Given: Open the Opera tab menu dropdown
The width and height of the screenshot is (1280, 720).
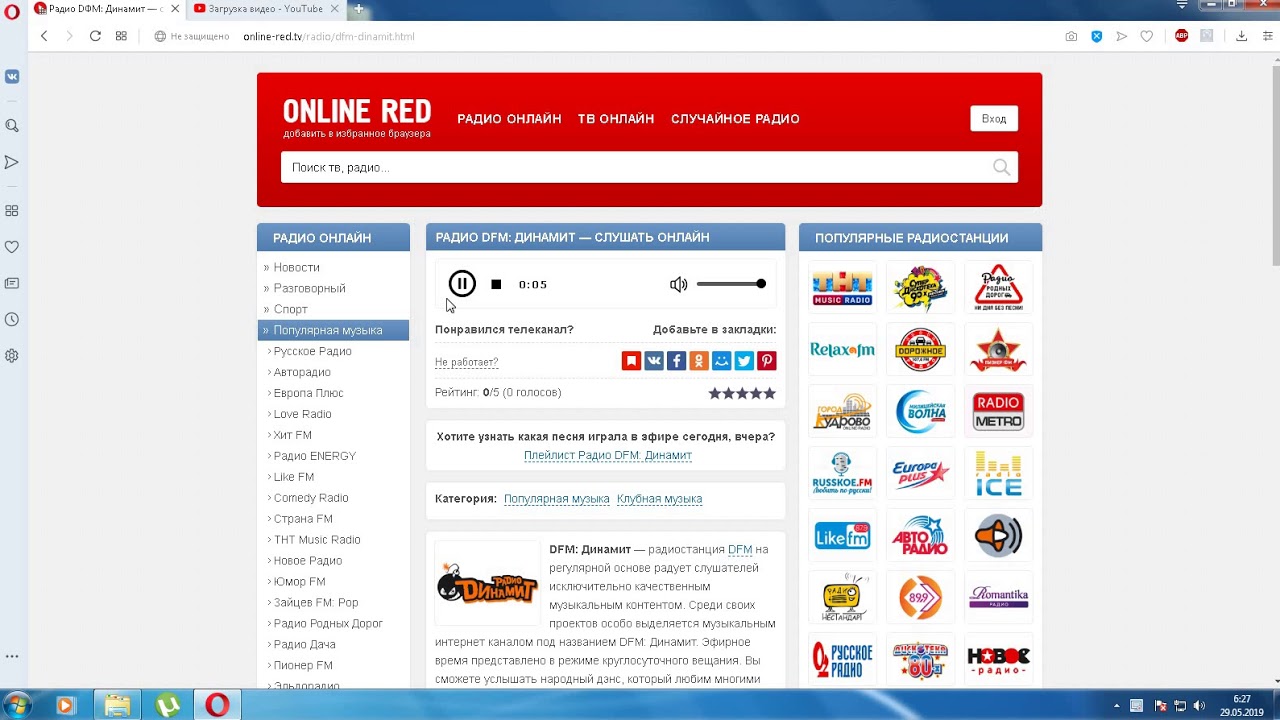Looking at the screenshot, I should coord(1182,6).
